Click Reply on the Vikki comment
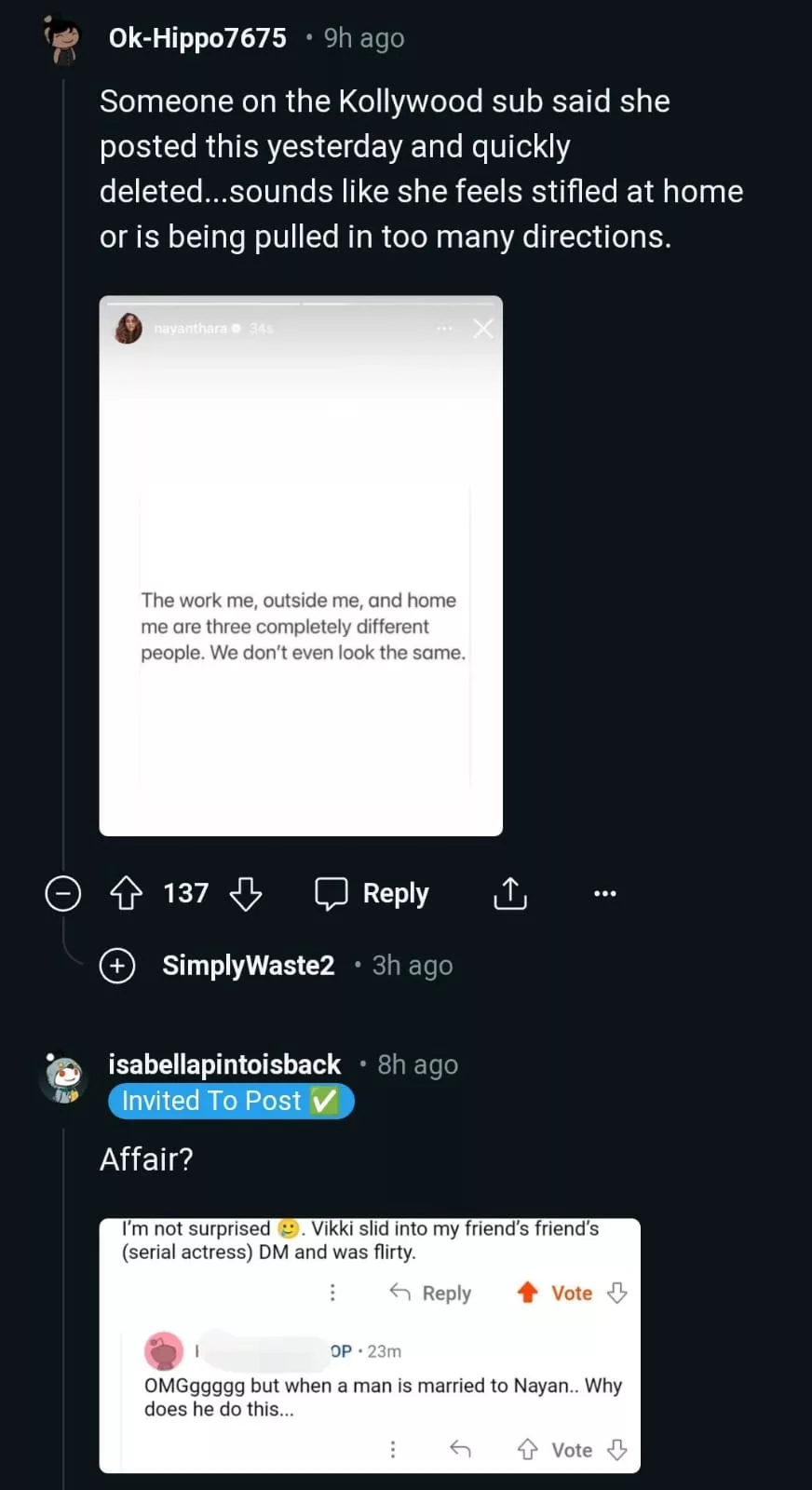812x1490 pixels. 431,1293
